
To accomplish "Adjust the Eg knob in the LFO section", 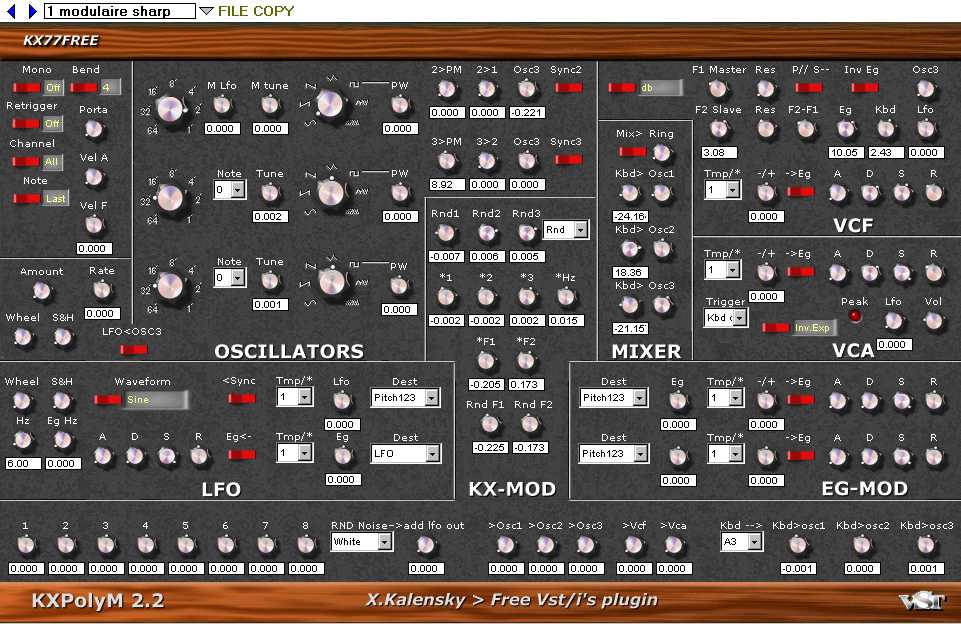I will click(342, 455).
